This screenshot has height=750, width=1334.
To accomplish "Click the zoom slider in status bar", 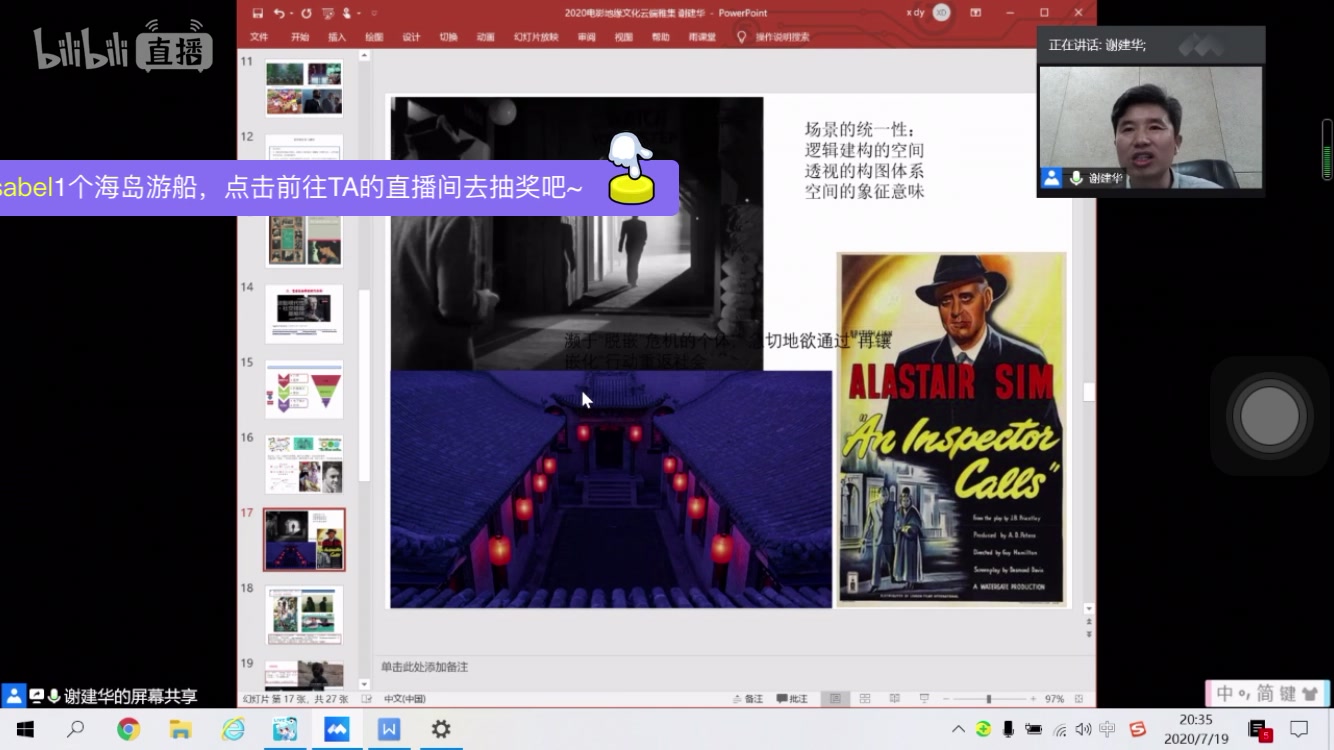I will (x=989, y=699).
